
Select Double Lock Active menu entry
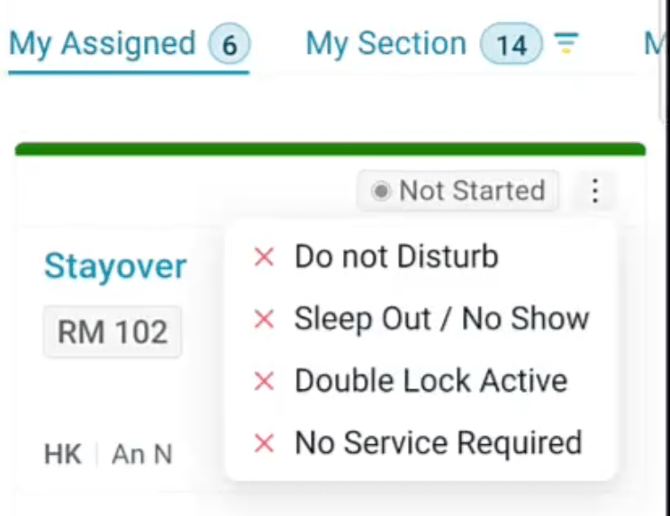(x=430, y=381)
